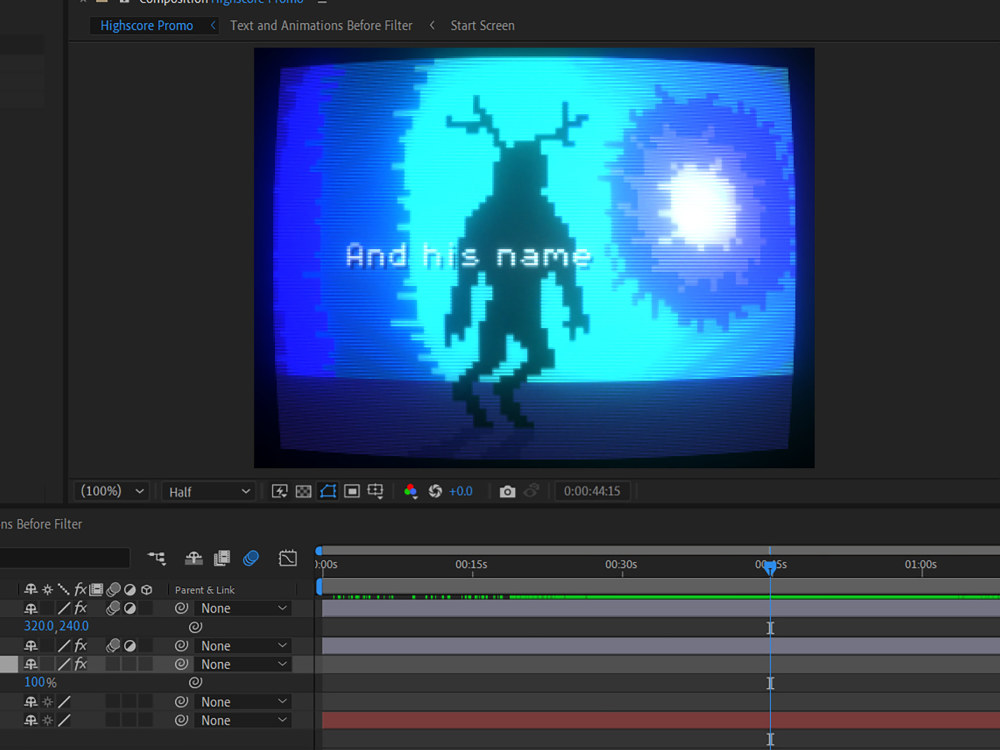Click the Start Screen breadcrumb link

(482, 25)
